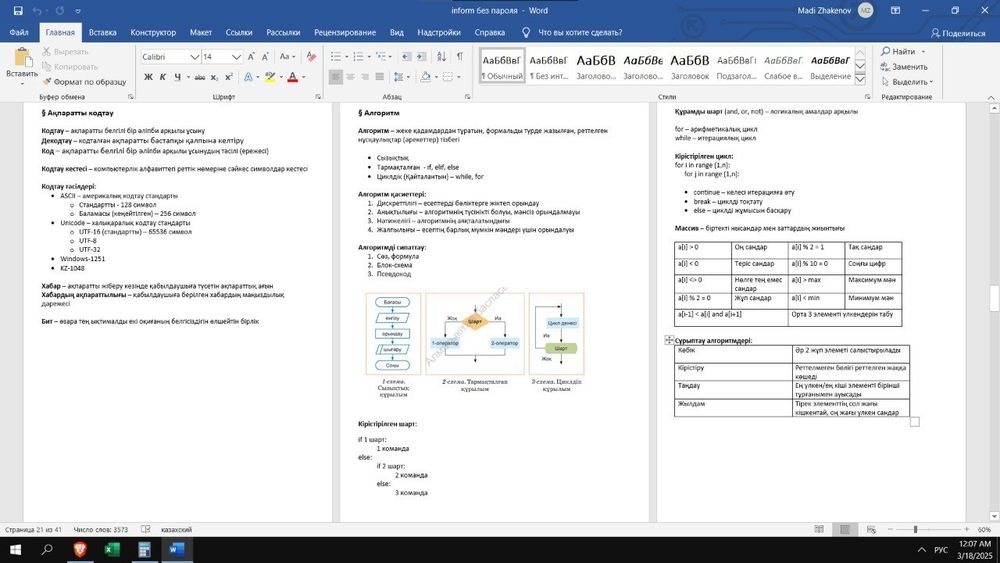Apply yellow text highlight marker

coord(270,77)
